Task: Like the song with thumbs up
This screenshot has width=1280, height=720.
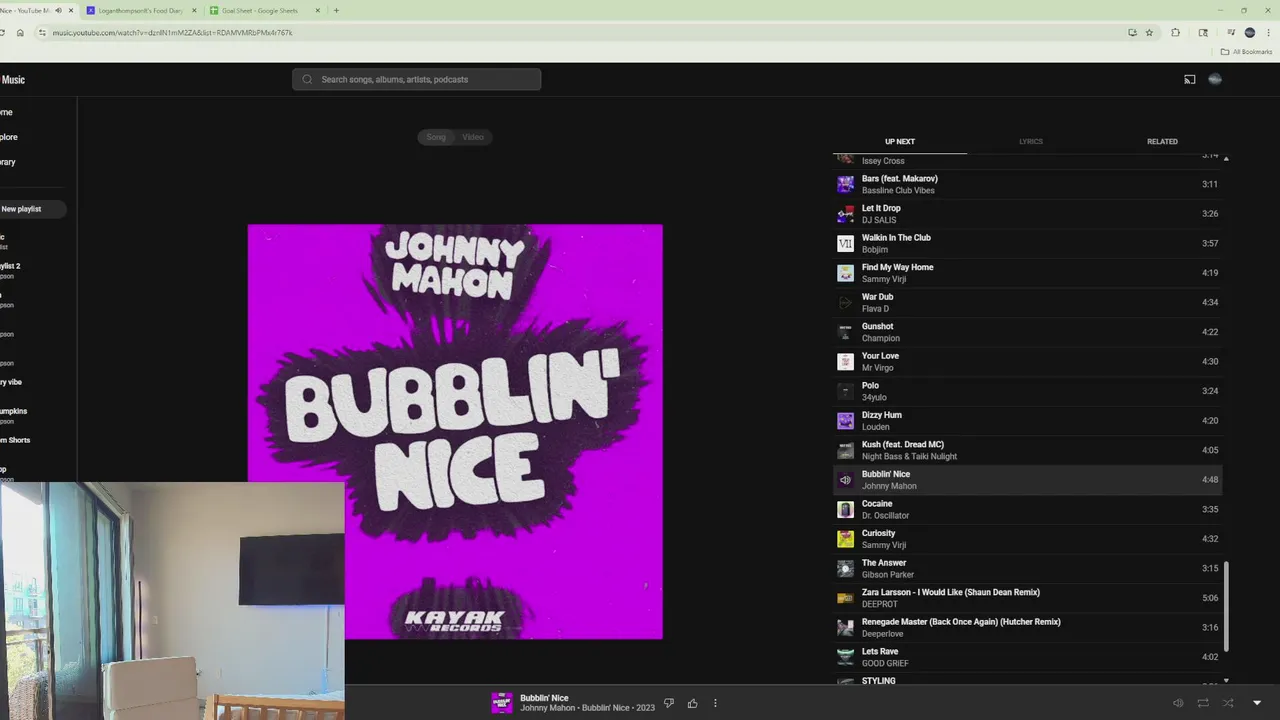Action: coord(692,703)
